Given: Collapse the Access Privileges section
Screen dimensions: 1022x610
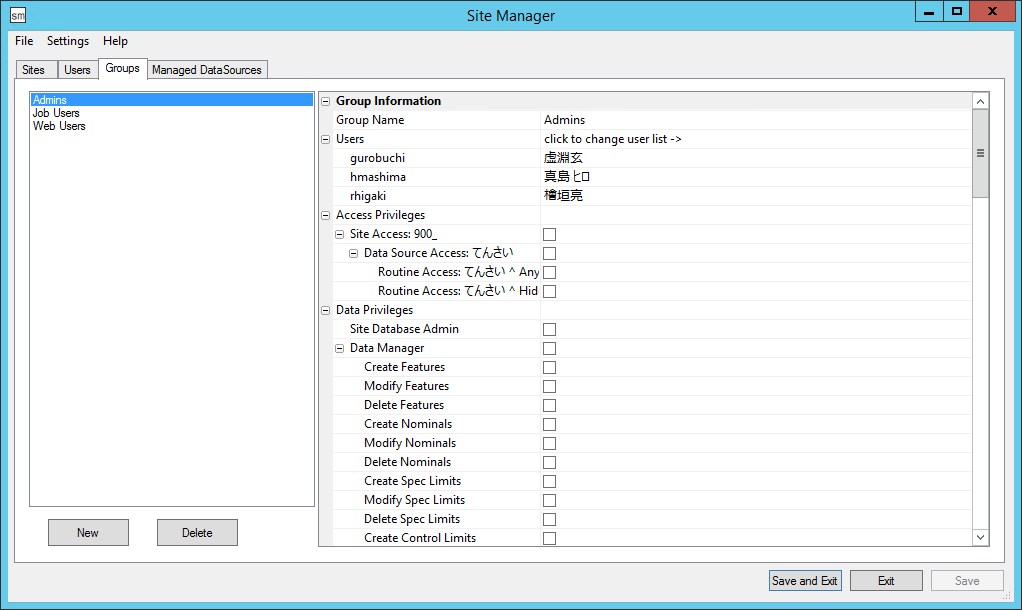Looking at the screenshot, I should [326, 215].
